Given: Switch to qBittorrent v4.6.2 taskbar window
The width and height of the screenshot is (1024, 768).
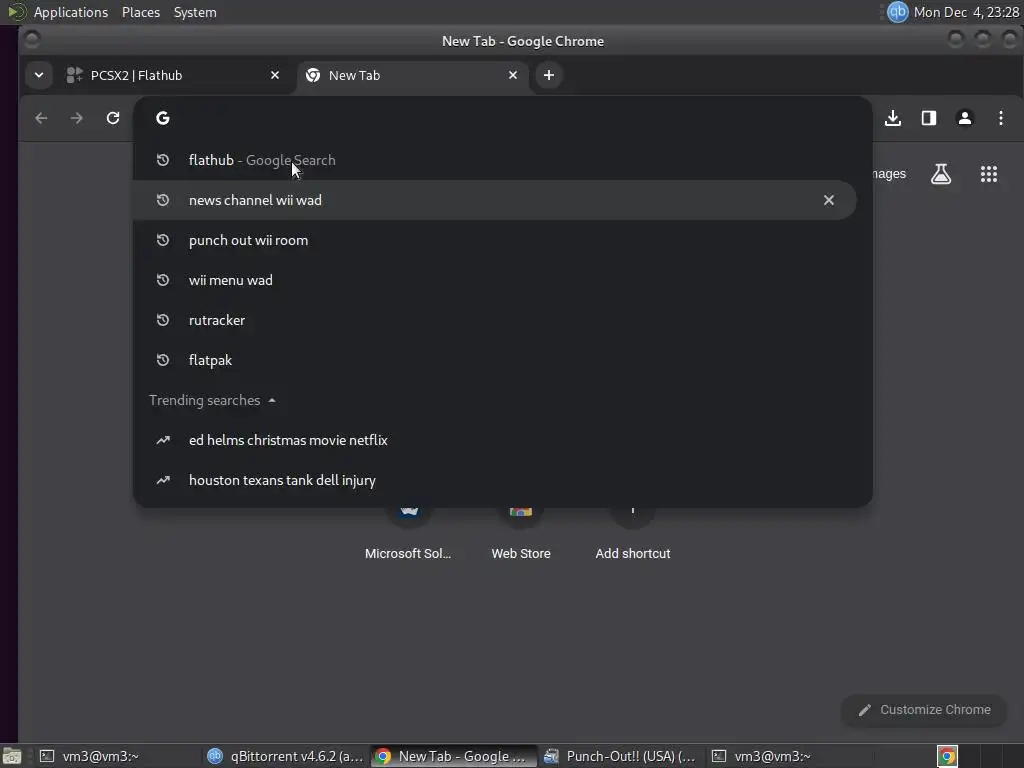Looking at the screenshot, I should [285, 756].
